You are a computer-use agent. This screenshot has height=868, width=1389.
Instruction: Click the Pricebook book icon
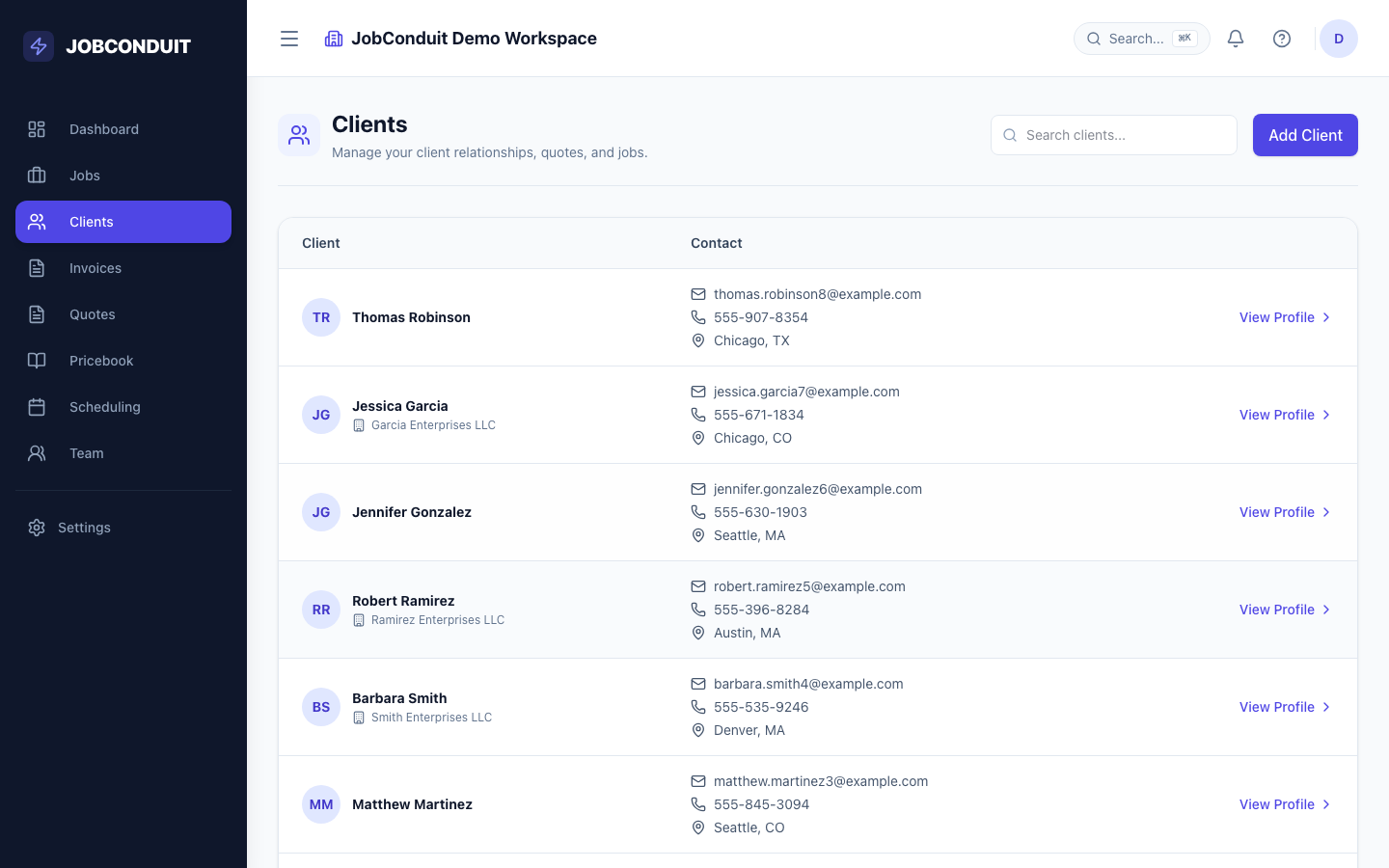point(37,361)
